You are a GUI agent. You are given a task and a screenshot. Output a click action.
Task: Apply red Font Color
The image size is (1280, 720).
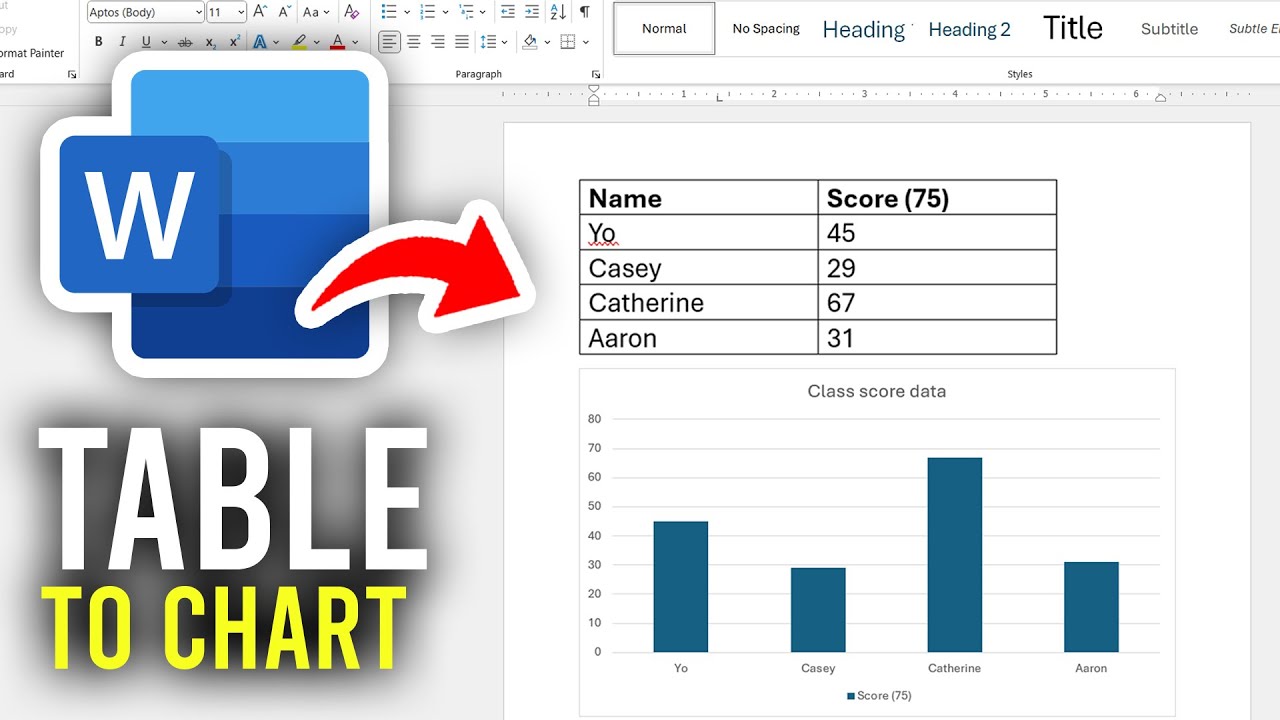337,42
